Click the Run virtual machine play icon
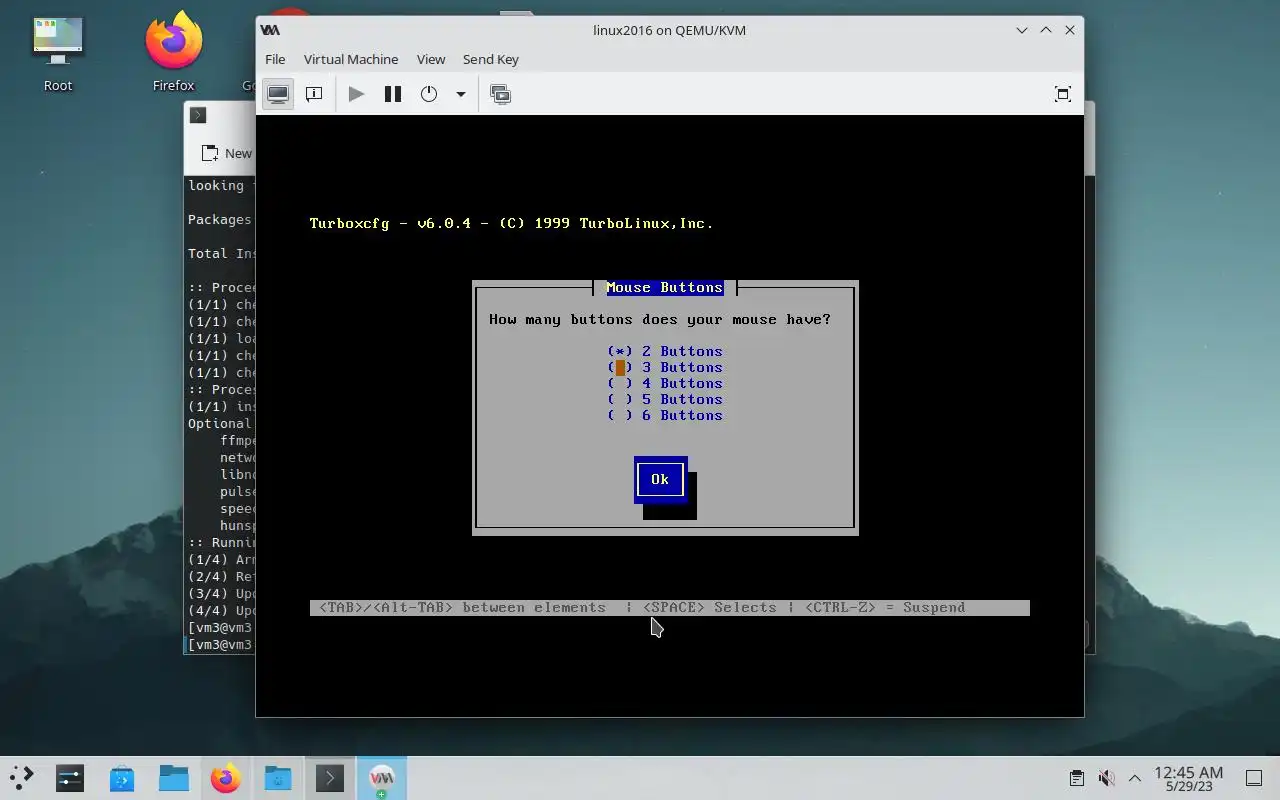 click(356, 94)
